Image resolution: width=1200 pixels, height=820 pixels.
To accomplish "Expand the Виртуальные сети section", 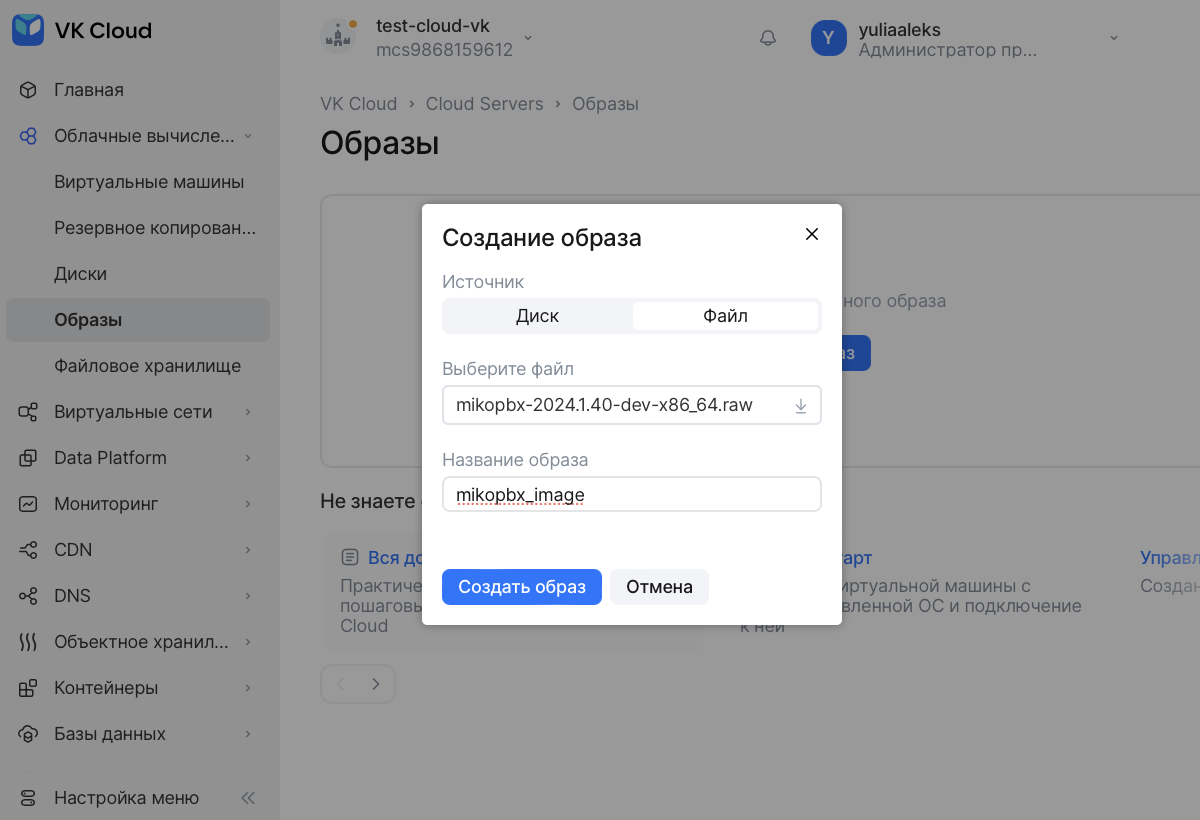I will pos(247,412).
